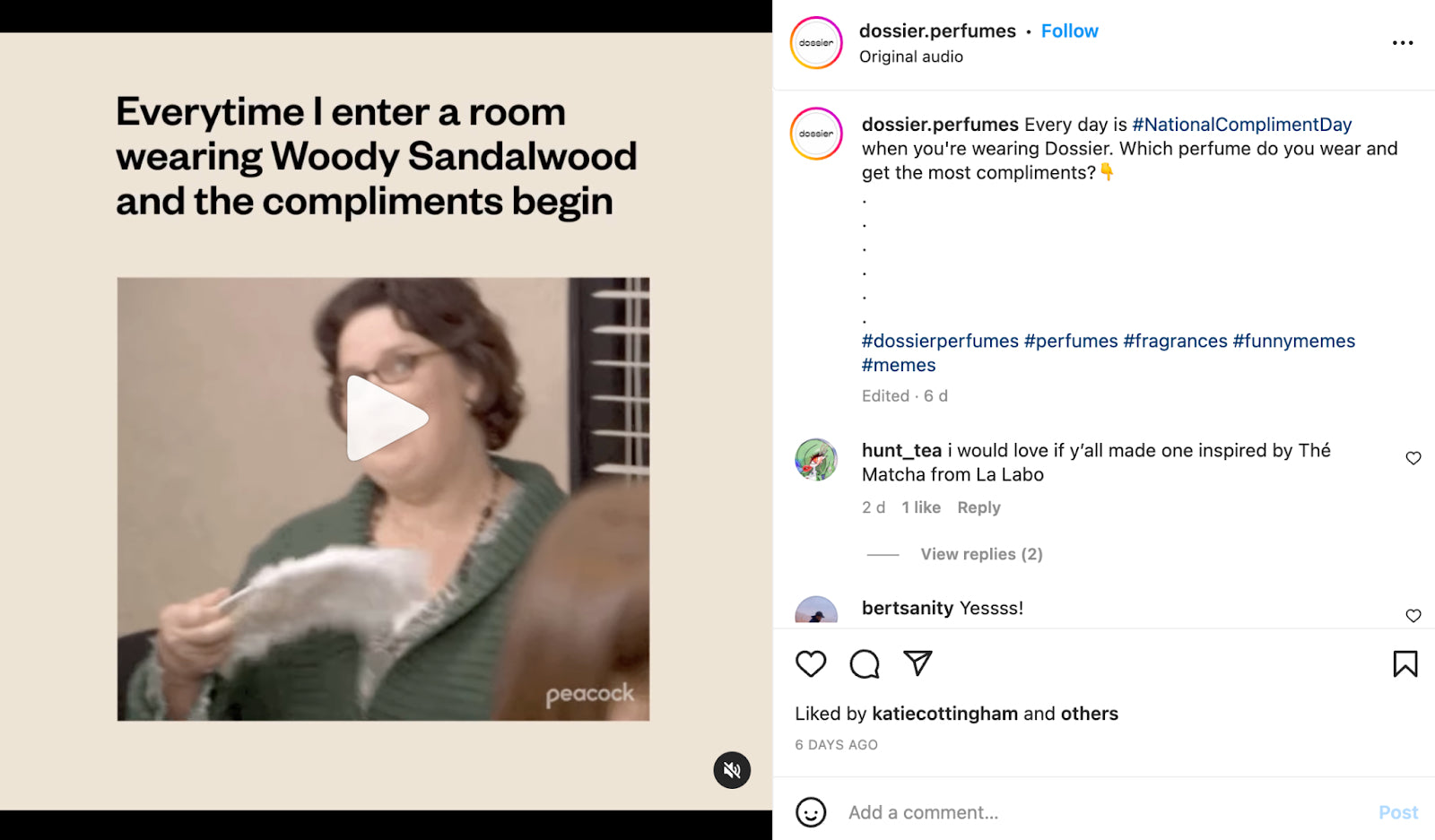Viewport: 1435px width, 840px height.
Task: Submit with the Post button
Action: point(1398,812)
